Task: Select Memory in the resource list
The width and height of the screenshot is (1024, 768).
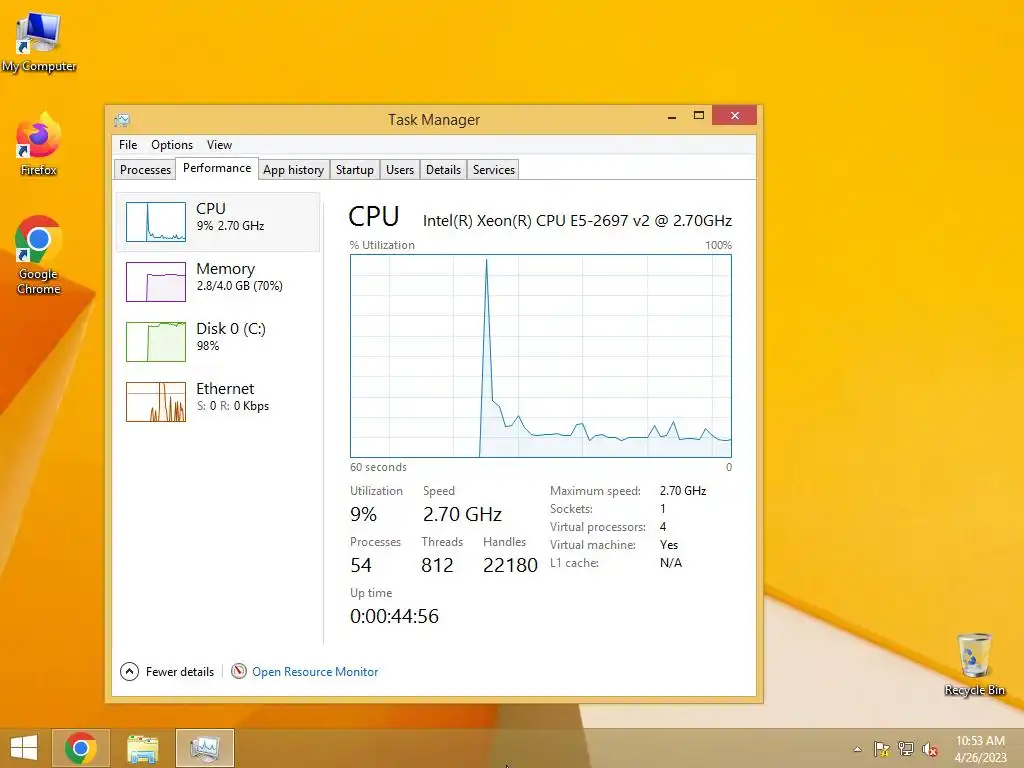Action: click(218, 282)
